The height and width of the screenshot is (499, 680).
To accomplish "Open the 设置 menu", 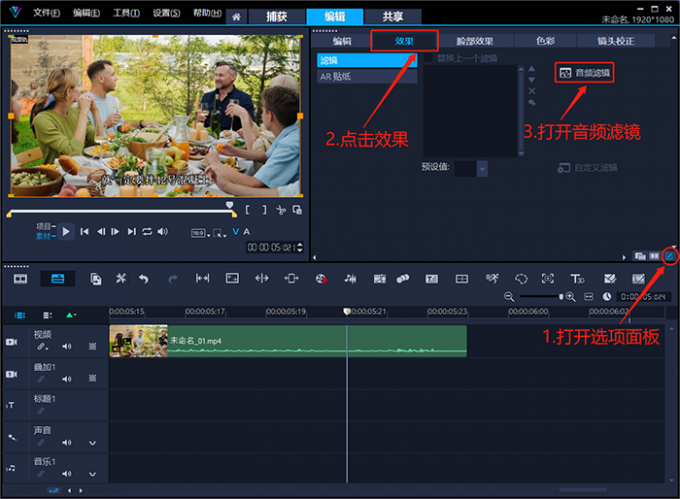I will [166, 13].
